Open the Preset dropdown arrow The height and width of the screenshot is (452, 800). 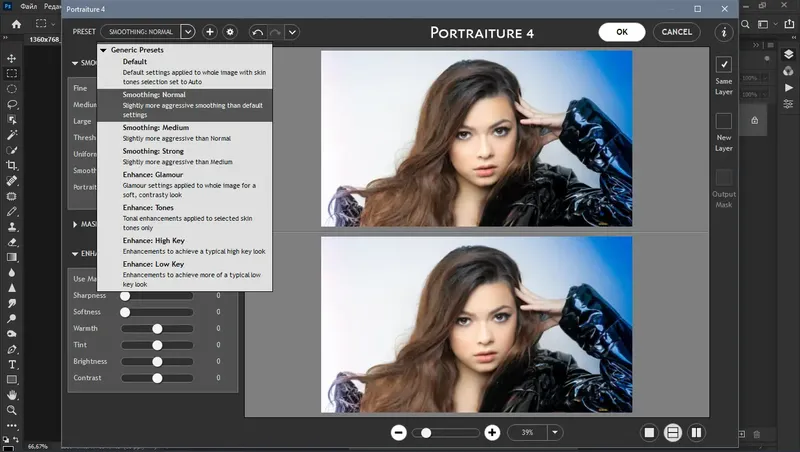188,32
